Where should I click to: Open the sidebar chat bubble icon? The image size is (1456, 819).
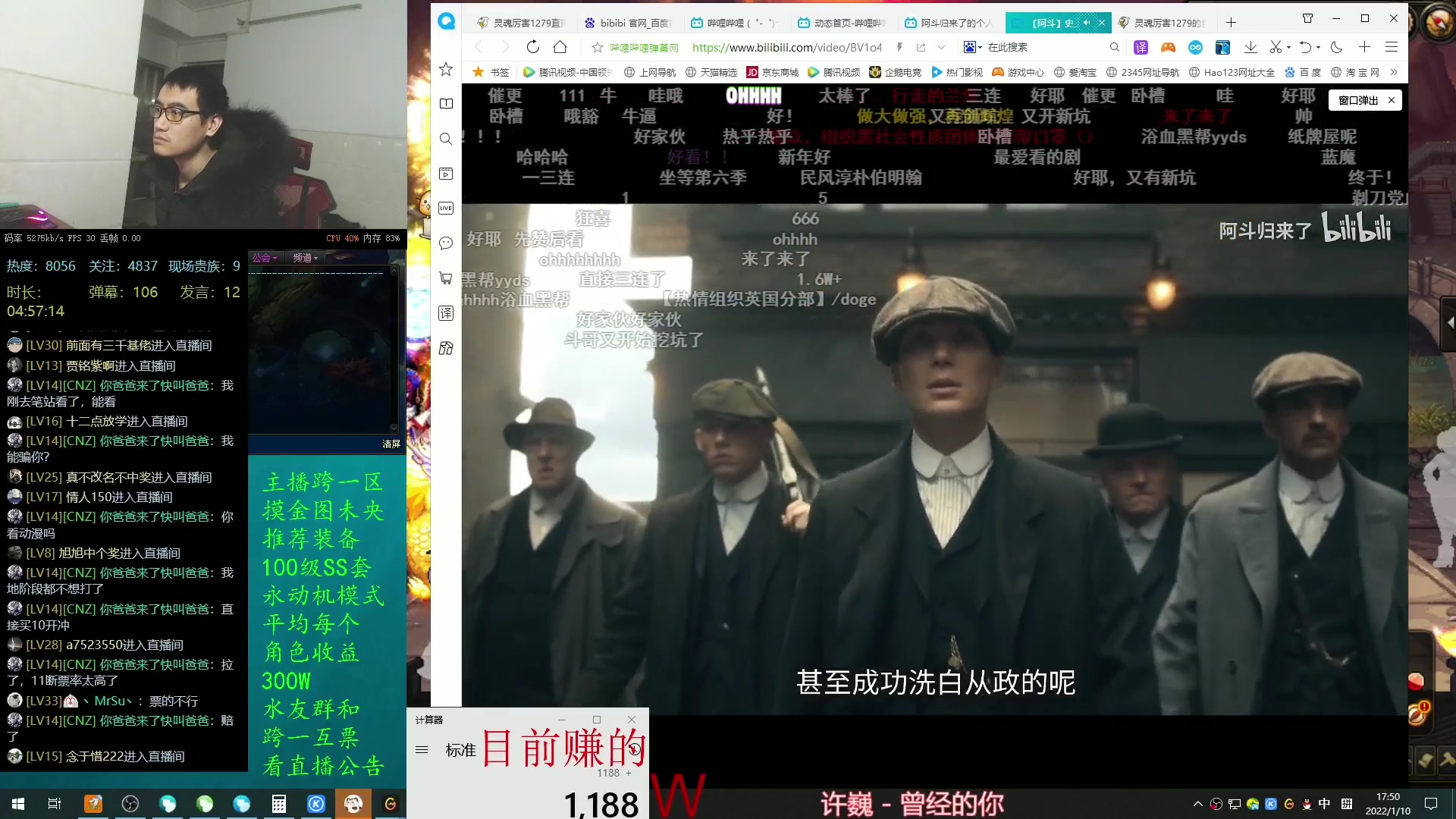(446, 243)
